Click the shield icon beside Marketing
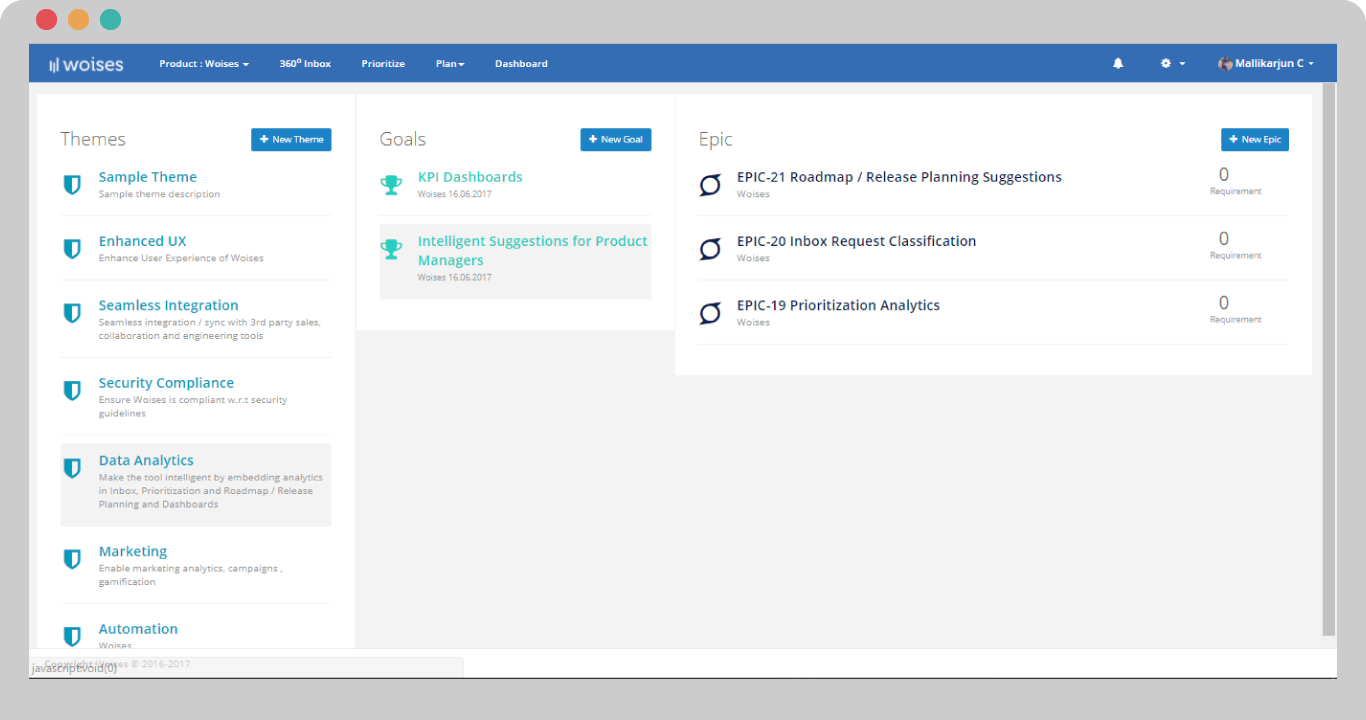Screen dimensions: 1366x720 pyautogui.click(x=72, y=559)
